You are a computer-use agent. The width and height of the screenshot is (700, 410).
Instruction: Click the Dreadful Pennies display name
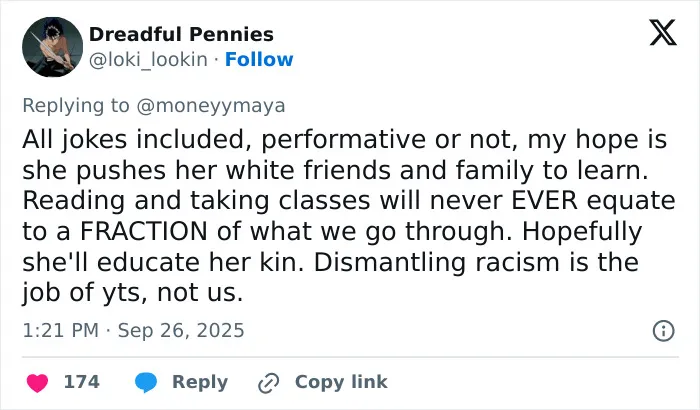[181, 34]
